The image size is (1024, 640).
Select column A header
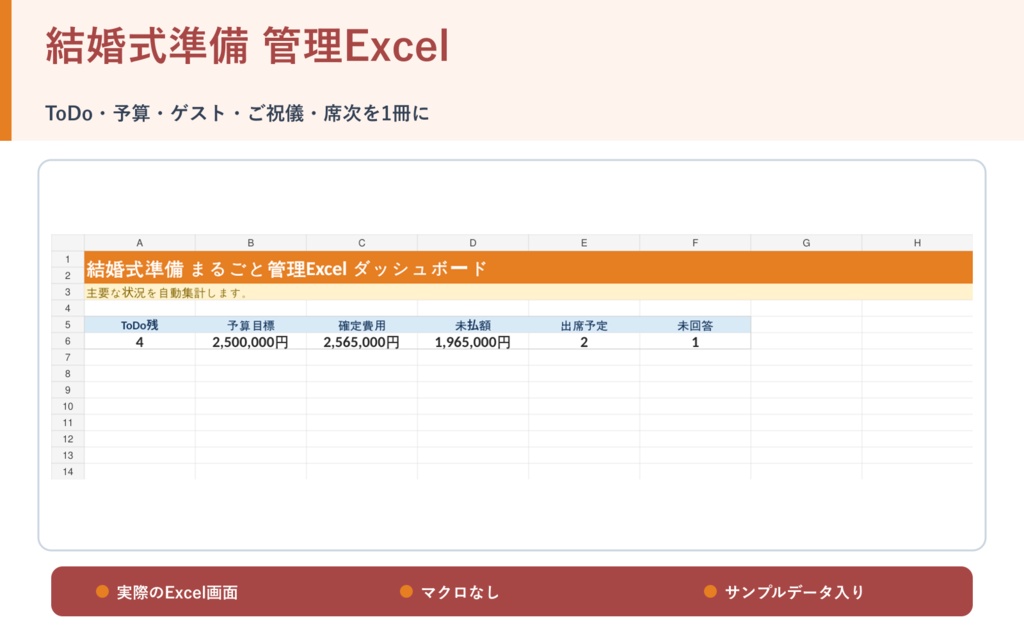click(x=140, y=243)
